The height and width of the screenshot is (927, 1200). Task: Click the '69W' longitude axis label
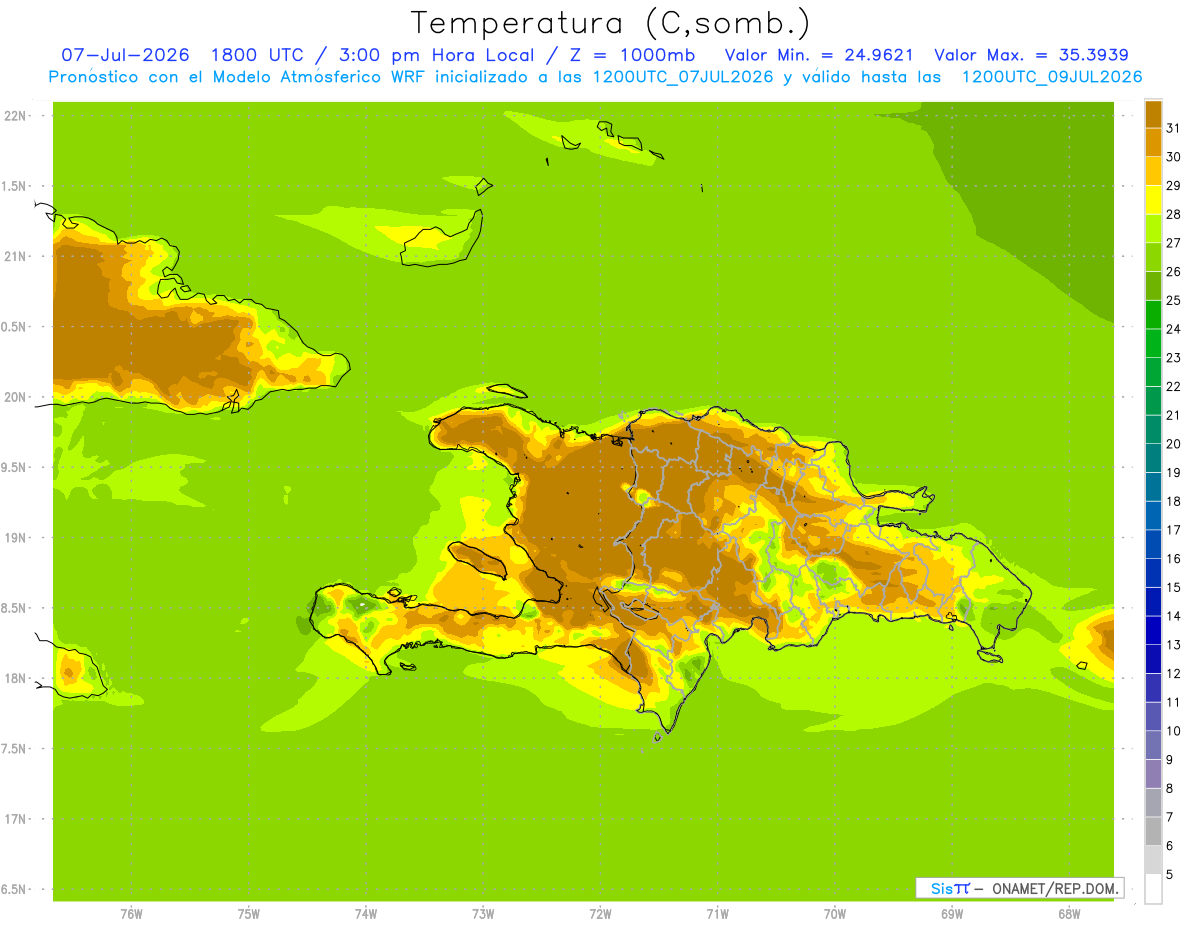[952, 914]
